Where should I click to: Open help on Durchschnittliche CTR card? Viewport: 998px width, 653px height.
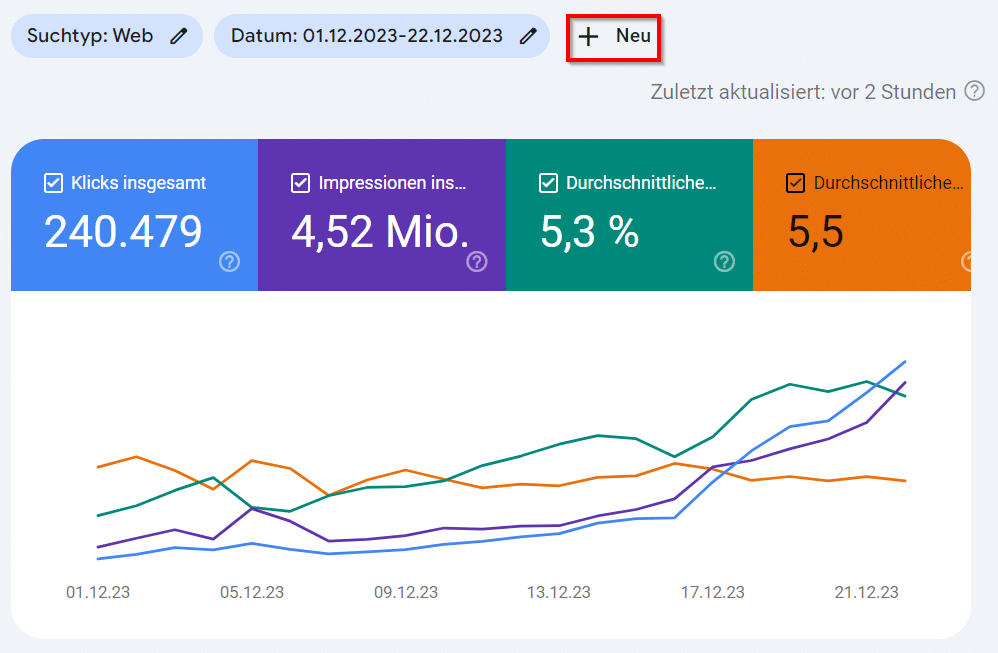[725, 262]
